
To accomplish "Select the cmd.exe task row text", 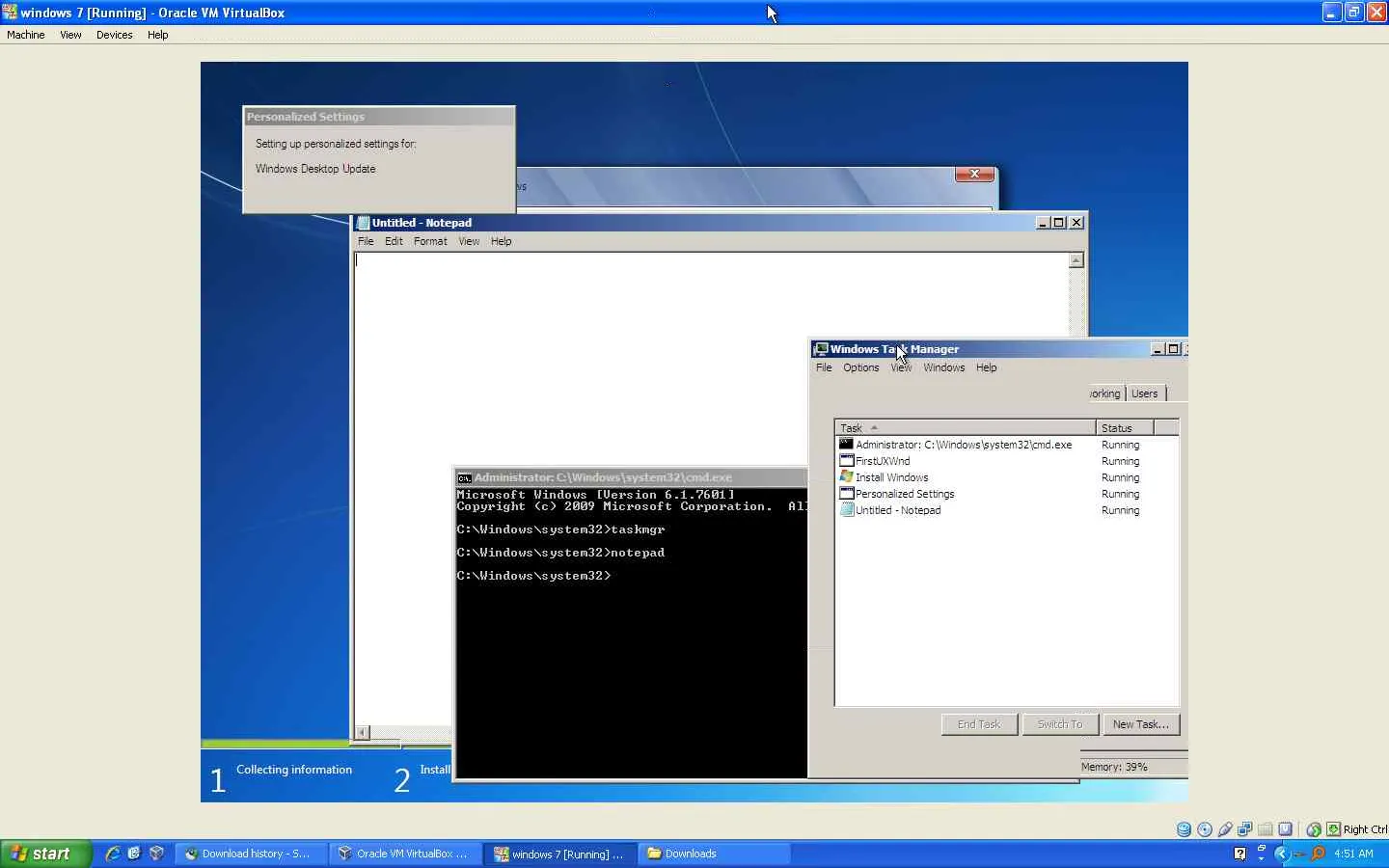I will tap(964, 445).
